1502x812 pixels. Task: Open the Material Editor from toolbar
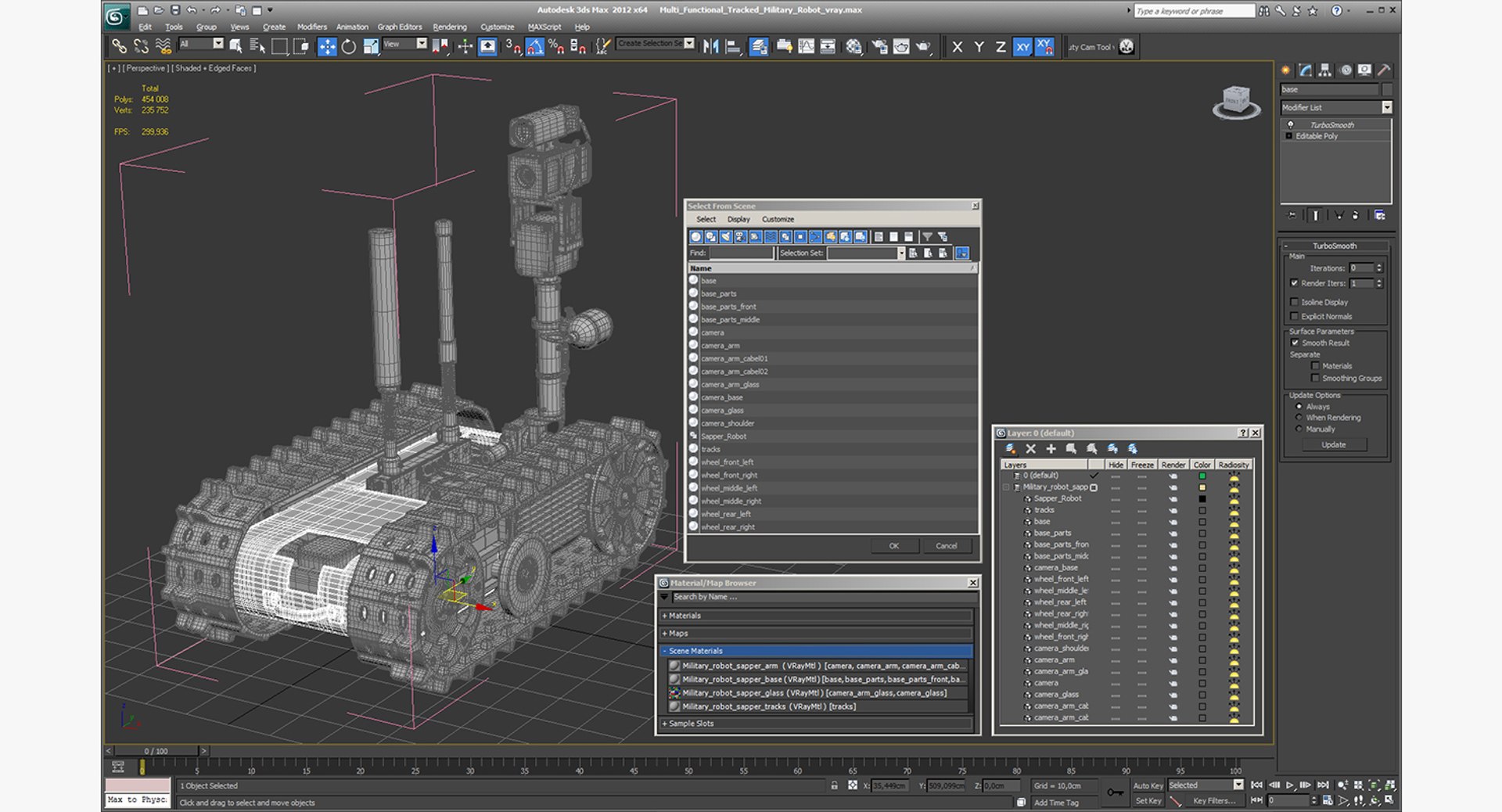tap(853, 46)
